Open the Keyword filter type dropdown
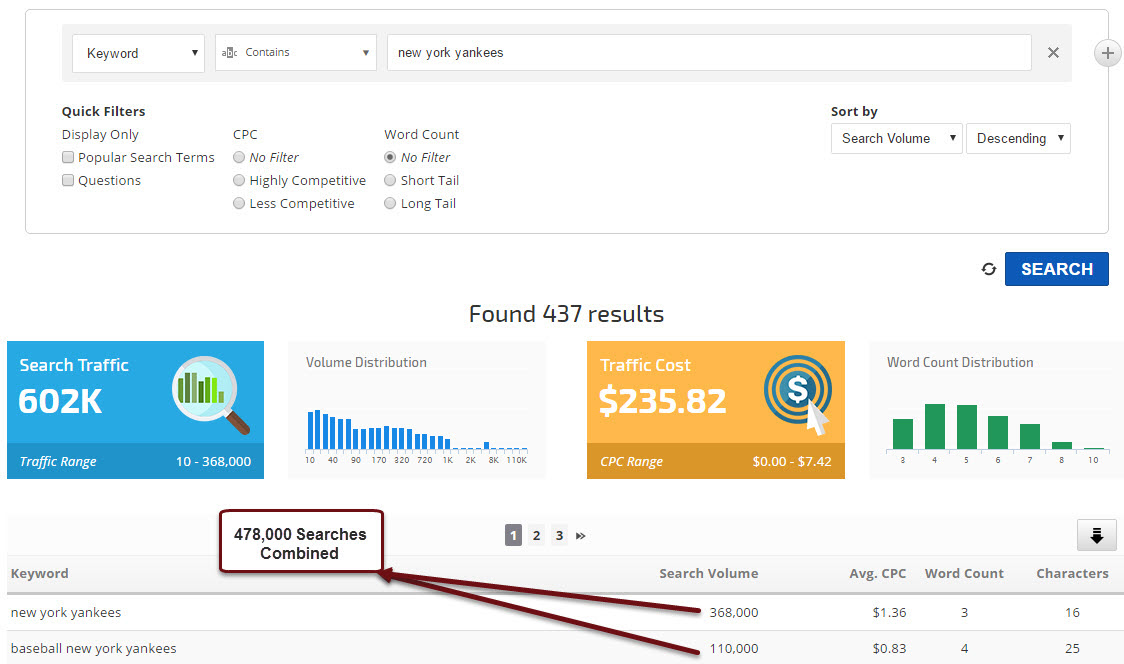1124x664 pixels. (139, 53)
